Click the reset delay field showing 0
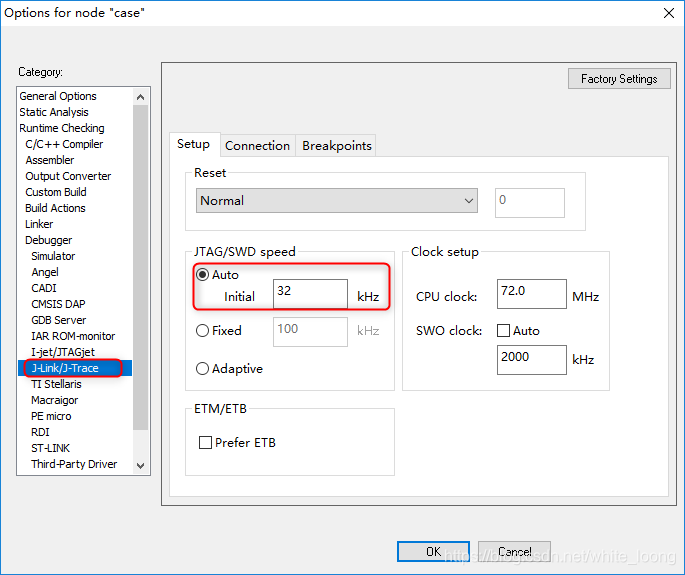The image size is (685, 575). 529,203
